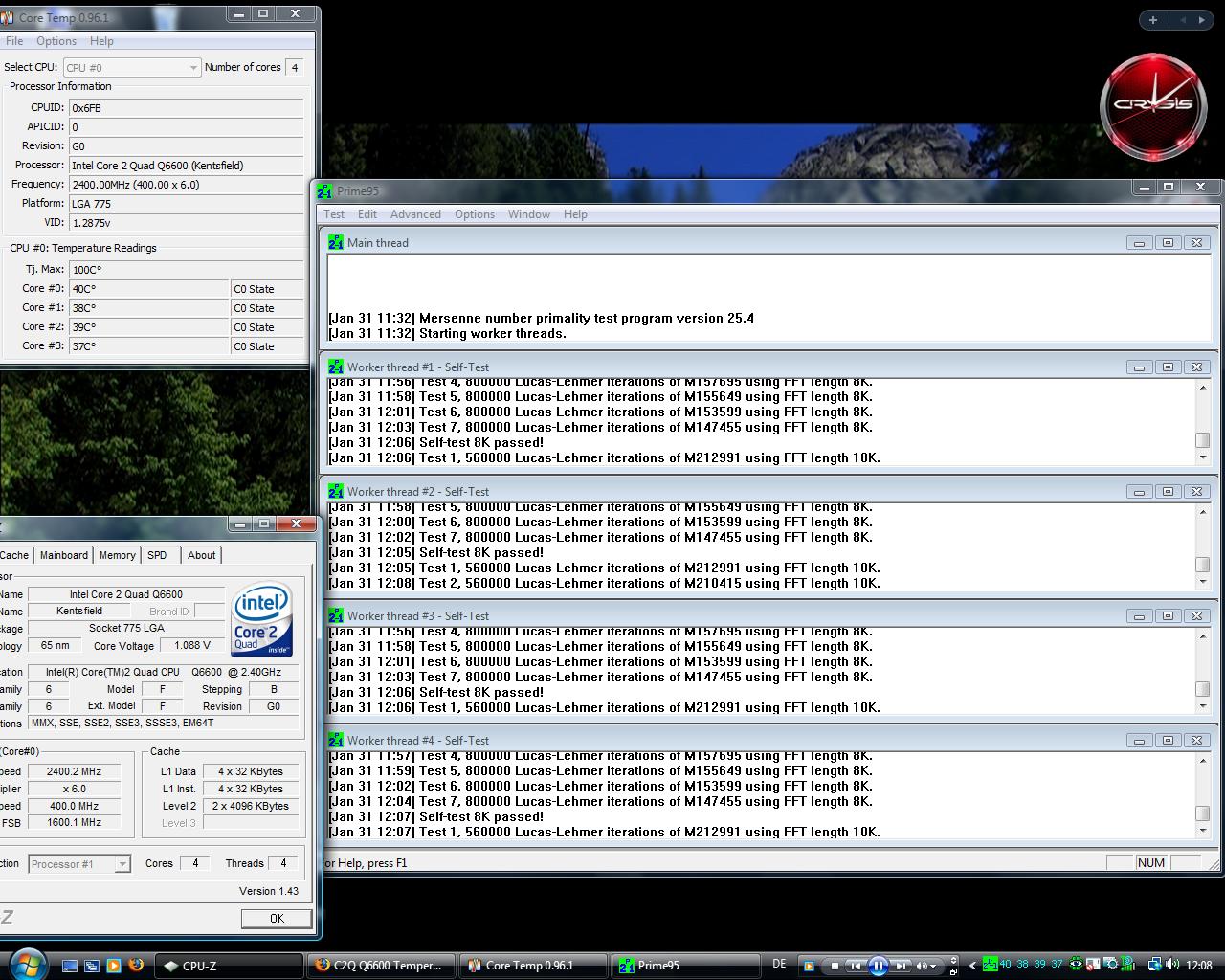1225x980 pixels.
Task: Switch to C2Q Q6600 Temper... Firefox taskbar button
Action: pos(381,966)
